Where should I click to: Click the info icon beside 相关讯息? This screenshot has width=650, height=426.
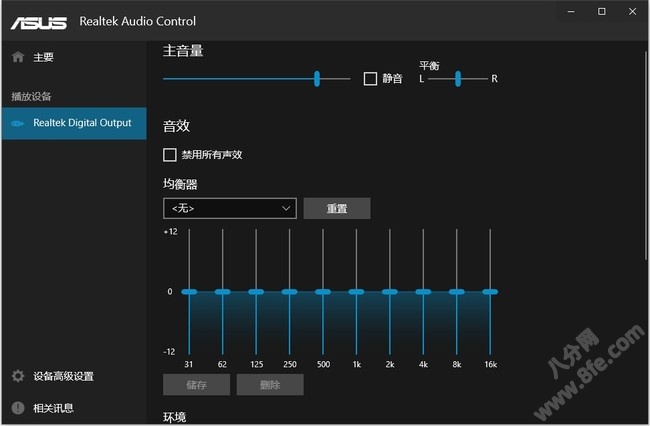point(18,408)
